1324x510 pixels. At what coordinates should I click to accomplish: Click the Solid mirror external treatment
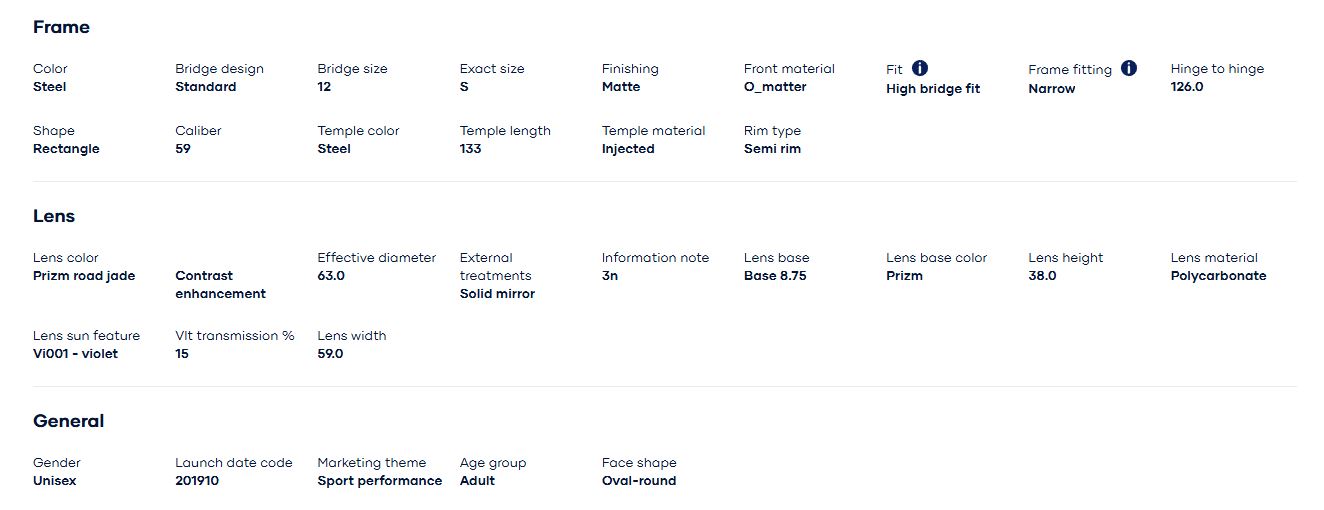pyautogui.click(x=497, y=294)
